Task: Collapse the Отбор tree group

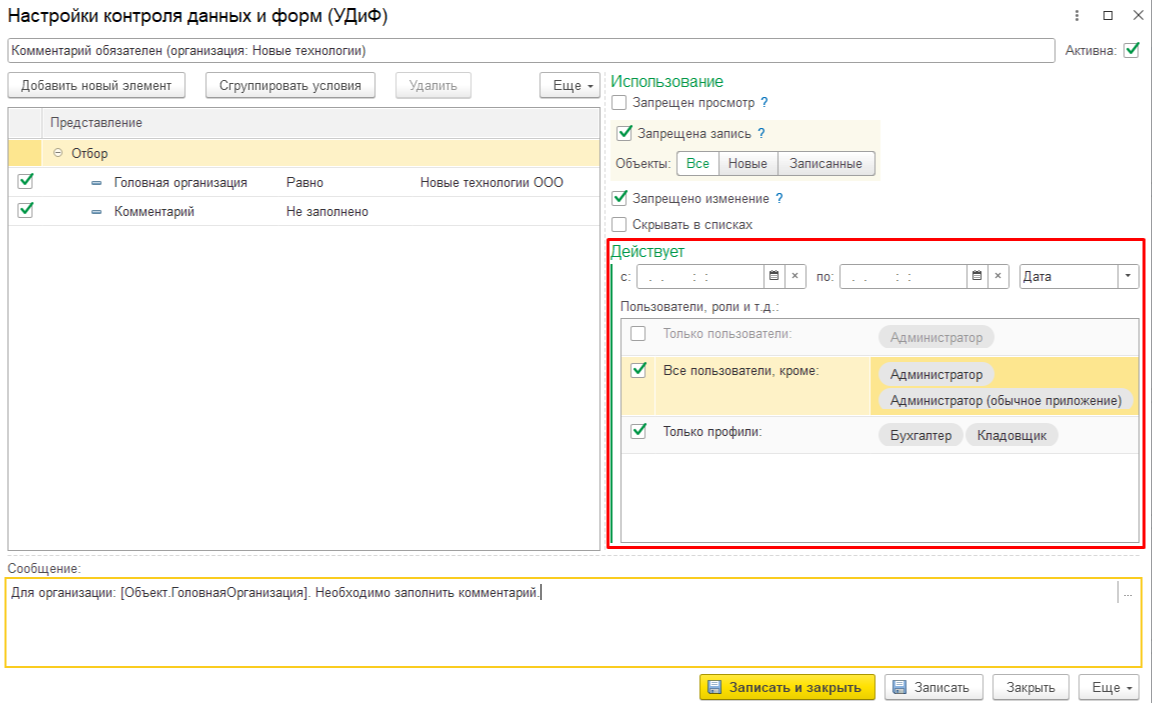Action: point(58,153)
